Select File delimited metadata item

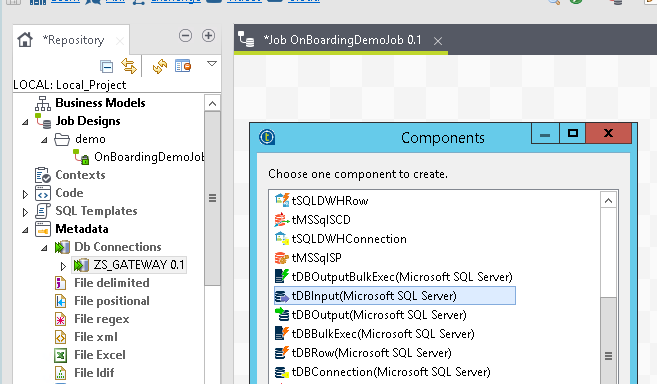pos(112,283)
